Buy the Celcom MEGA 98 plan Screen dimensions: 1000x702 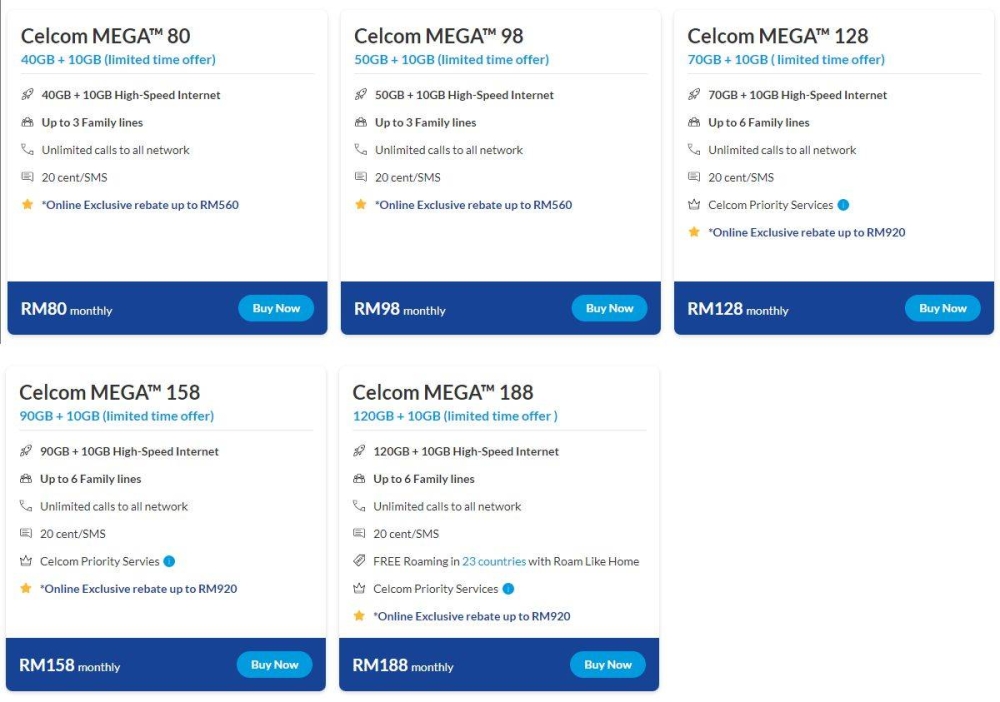pyautogui.click(x=610, y=308)
